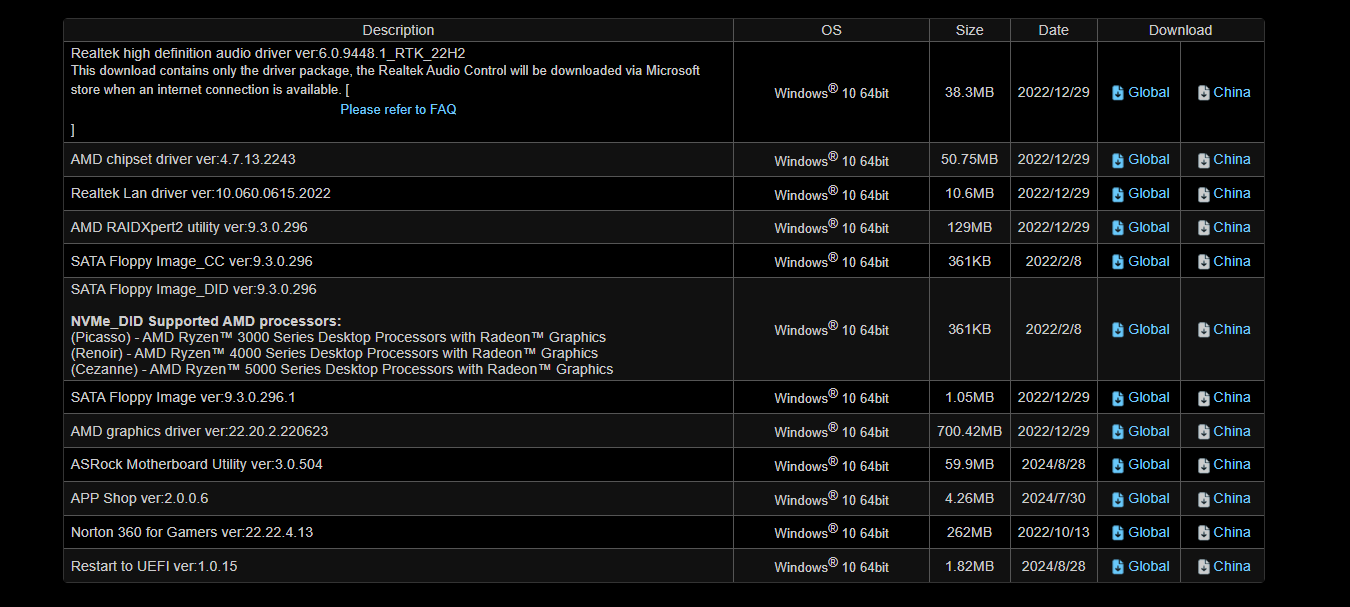The height and width of the screenshot is (607, 1350).
Task: Click the 2024/7/30 date cell
Action: point(1053,498)
